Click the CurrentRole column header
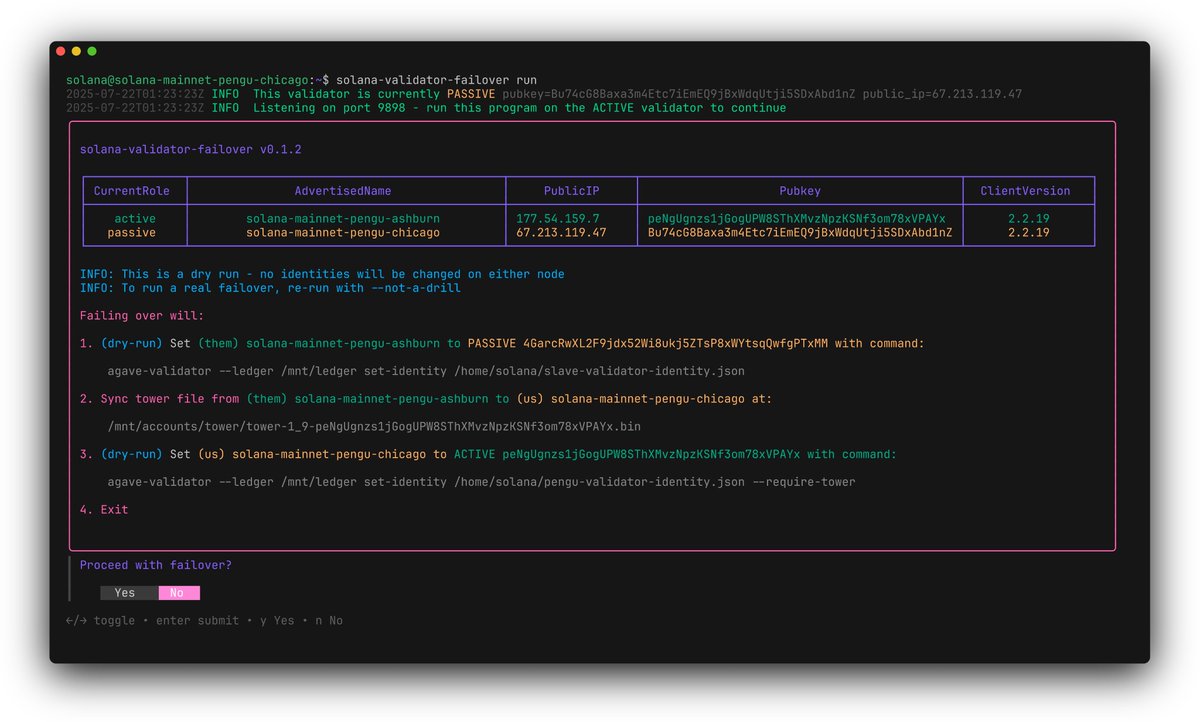Viewport: 1200px width, 722px height. (x=132, y=191)
